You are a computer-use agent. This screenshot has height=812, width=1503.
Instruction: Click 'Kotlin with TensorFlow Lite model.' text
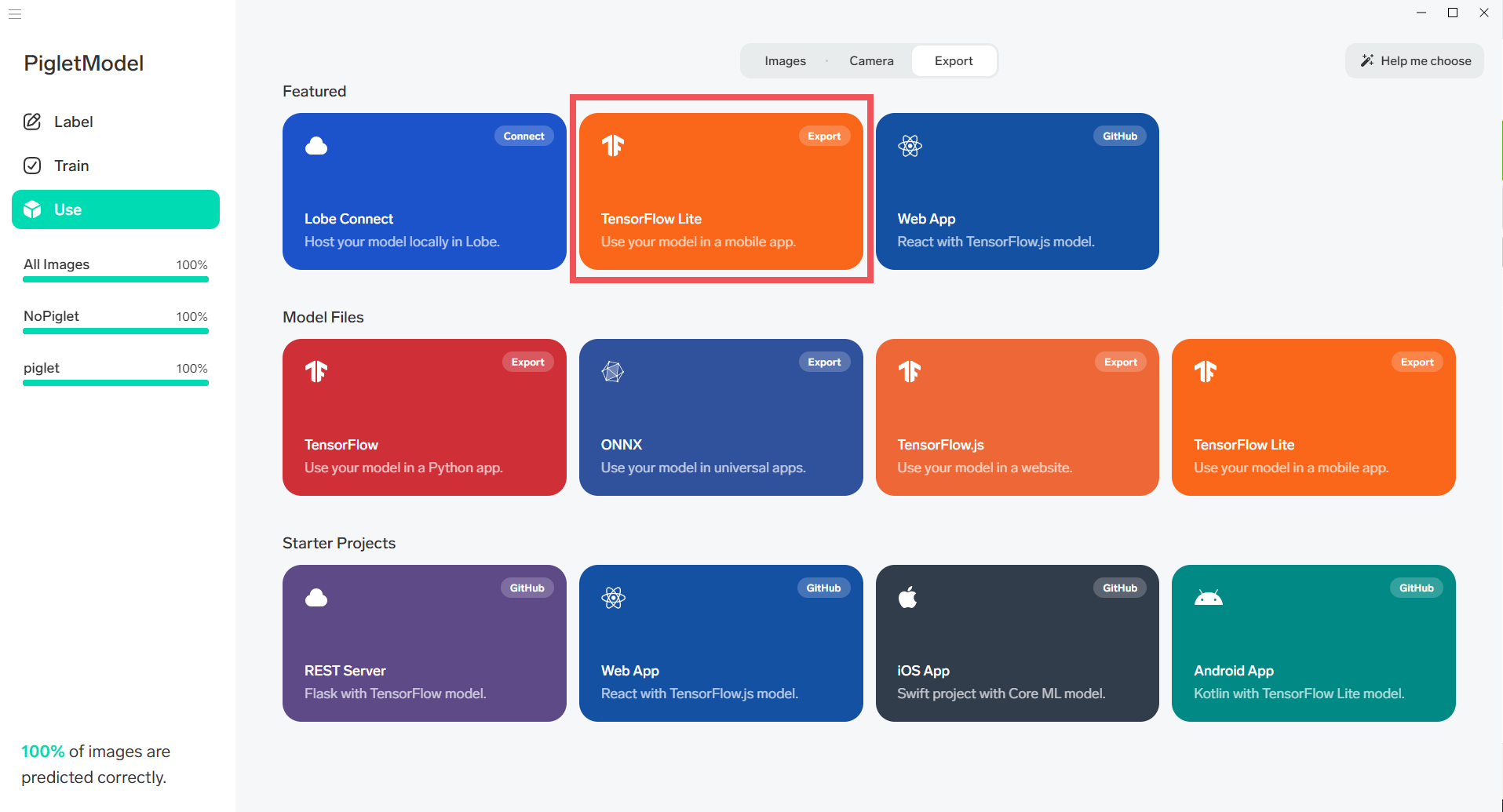click(1299, 694)
